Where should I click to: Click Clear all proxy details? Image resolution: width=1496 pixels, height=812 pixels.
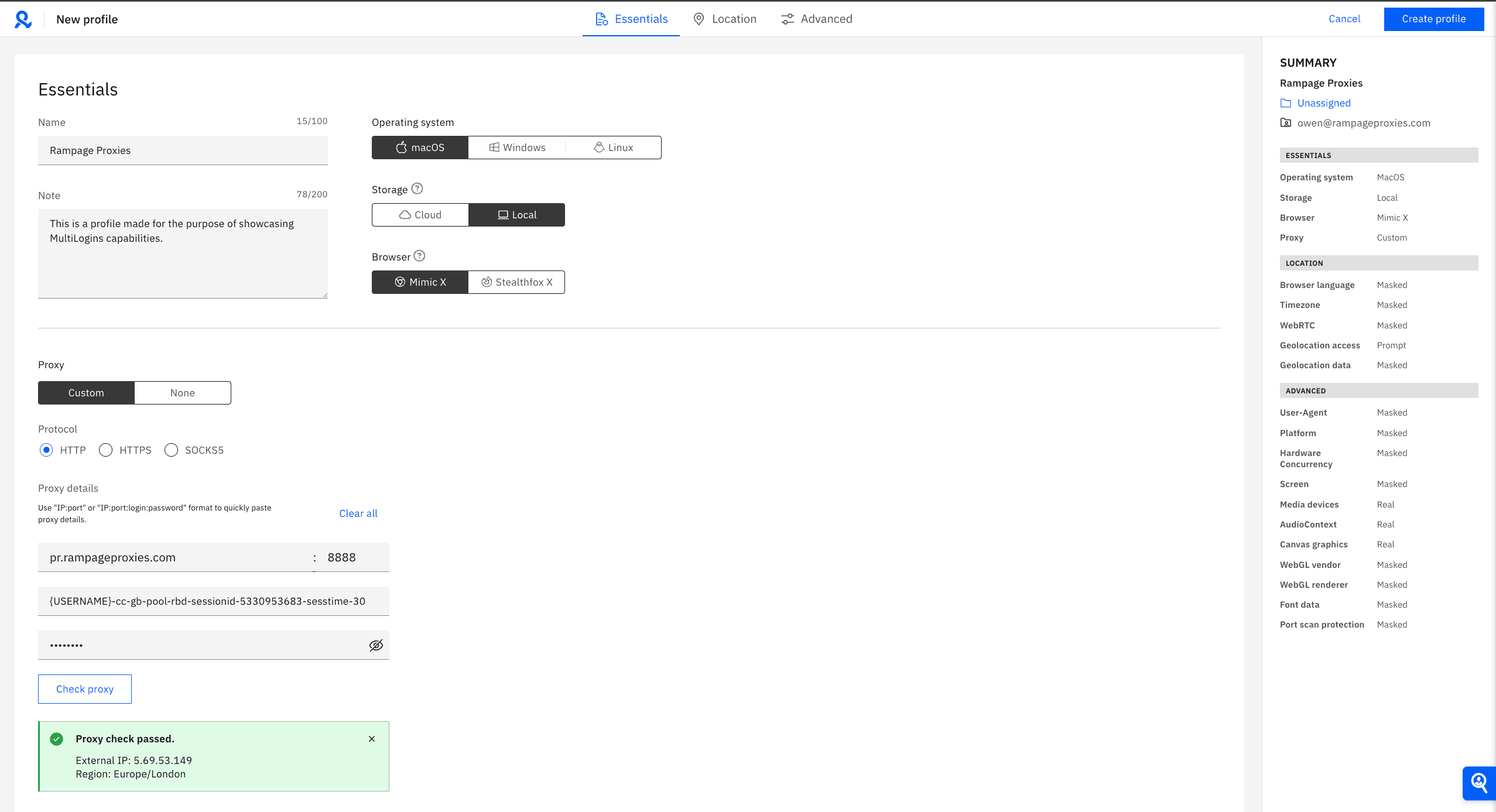coord(358,513)
